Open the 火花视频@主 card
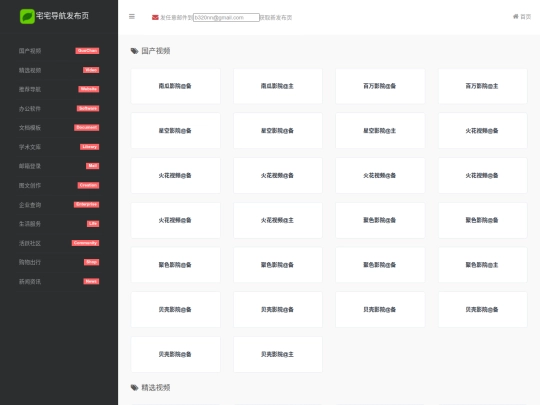This screenshot has width=540, height=405. 278,220
